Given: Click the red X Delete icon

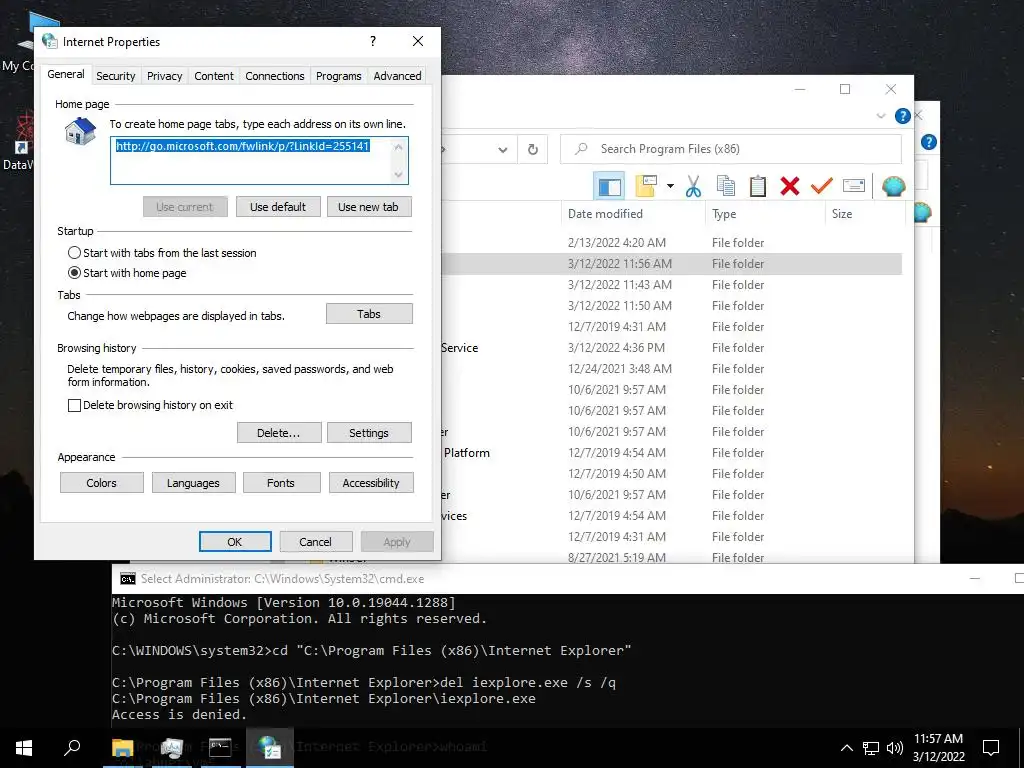Looking at the screenshot, I should [x=790, y=186].
